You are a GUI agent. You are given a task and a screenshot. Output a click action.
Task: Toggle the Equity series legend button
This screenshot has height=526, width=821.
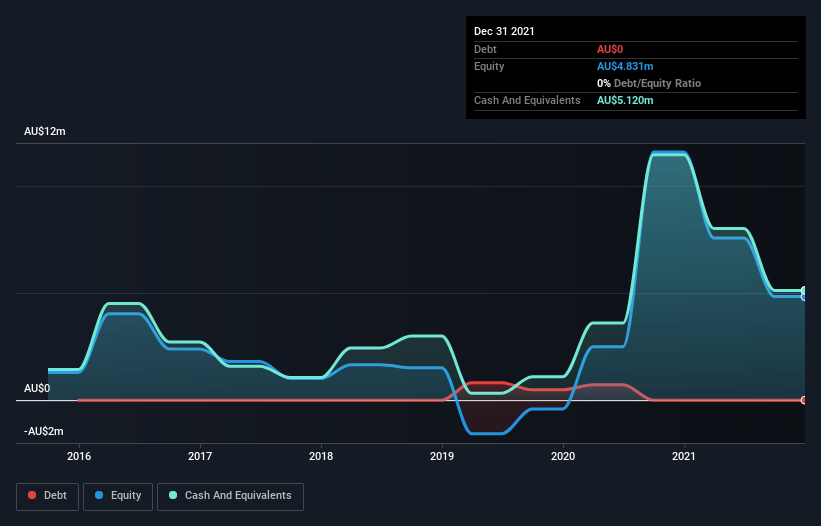[118, 496]
